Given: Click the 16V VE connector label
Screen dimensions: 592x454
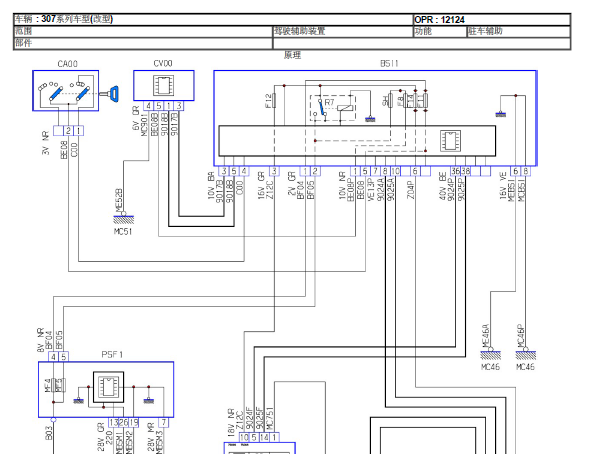Looking at the screenshot, I should pyautogui.click(x=503, y=186).
